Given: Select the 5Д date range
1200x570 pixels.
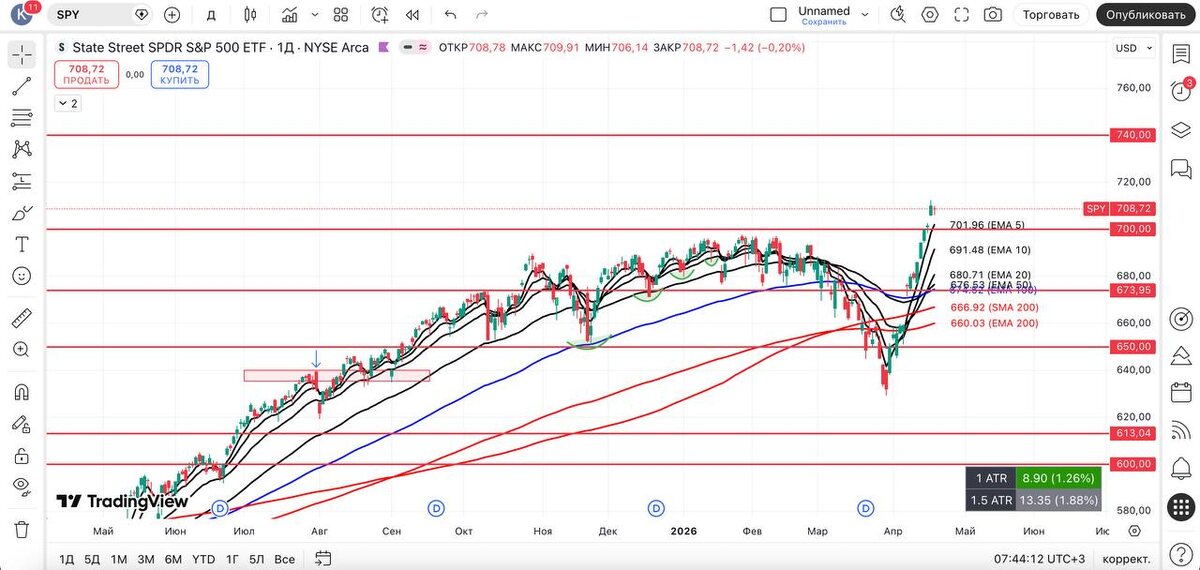Looking at the screenshot, I should (92, 559).
